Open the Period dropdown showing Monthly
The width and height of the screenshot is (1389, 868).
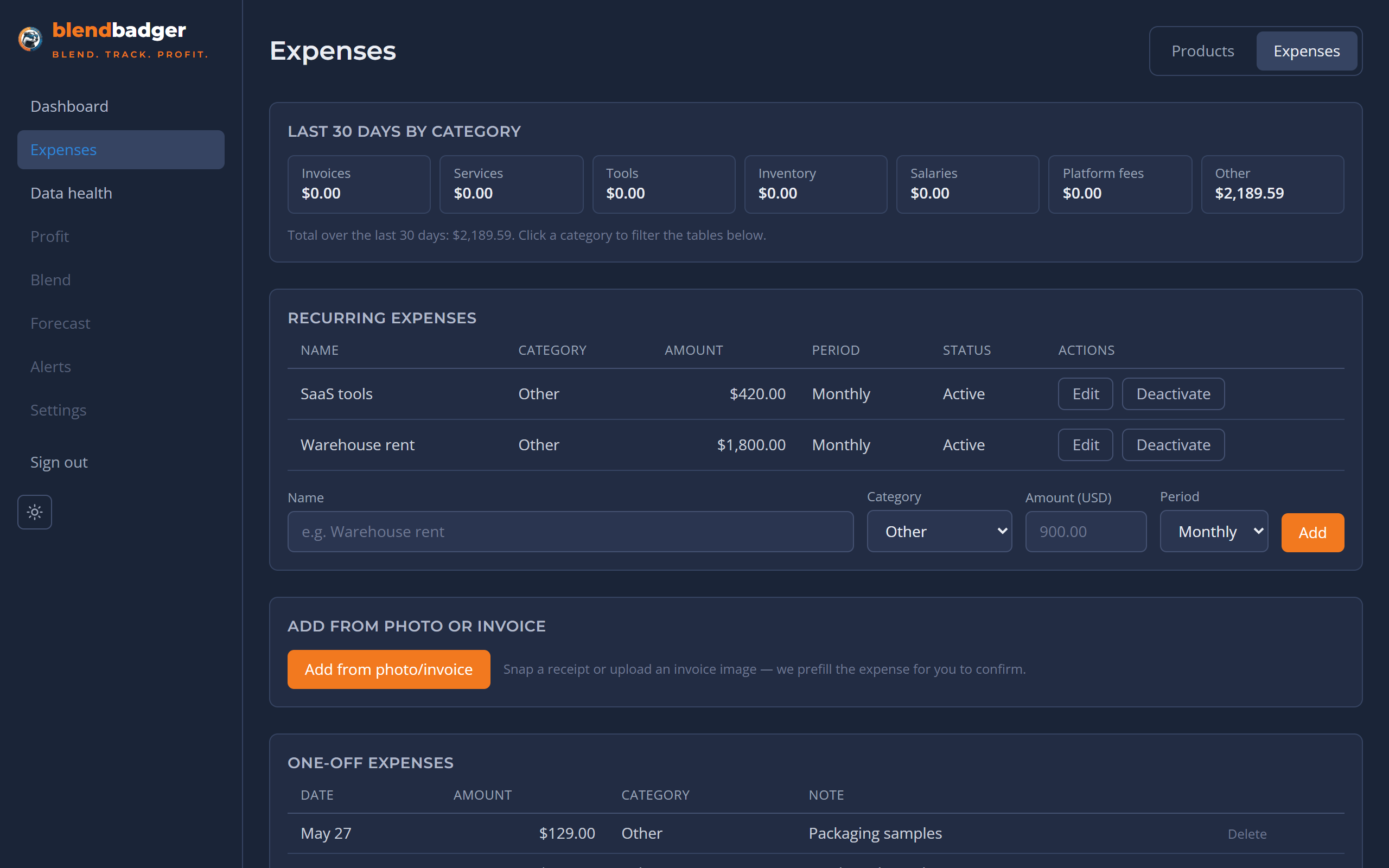tap(1214, 532)
